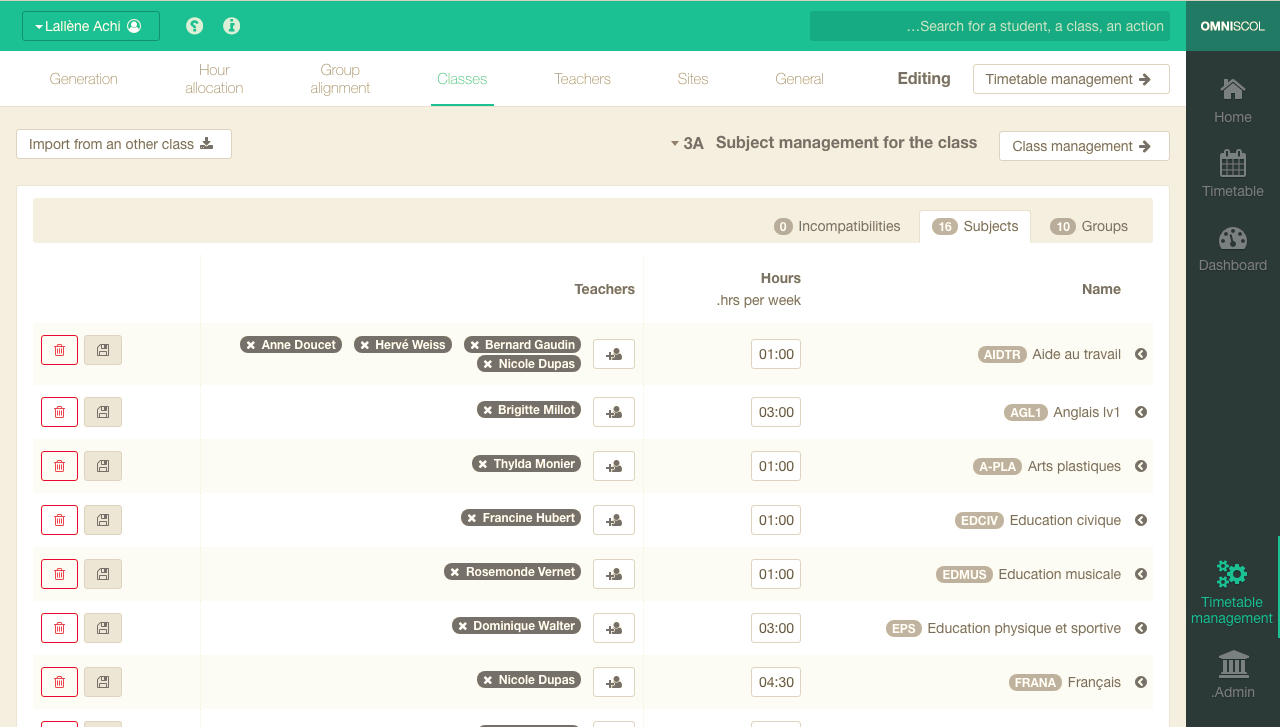Switch to the Teachers tab
This screenshot has width=1280, height=727.
[x=582, y=79]
